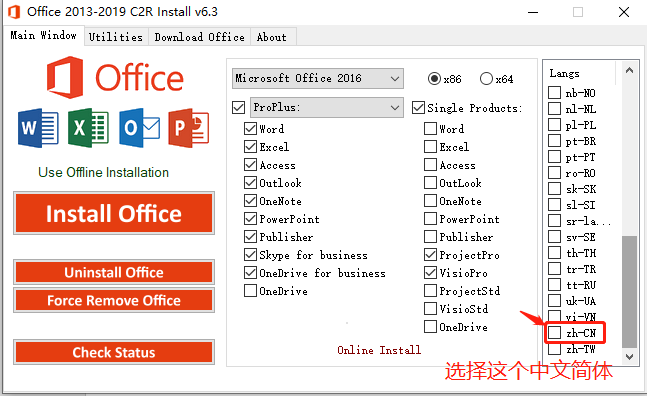Check Excel under Single Products
Viewport: 647px width, 396px height.
pos(430,147)
